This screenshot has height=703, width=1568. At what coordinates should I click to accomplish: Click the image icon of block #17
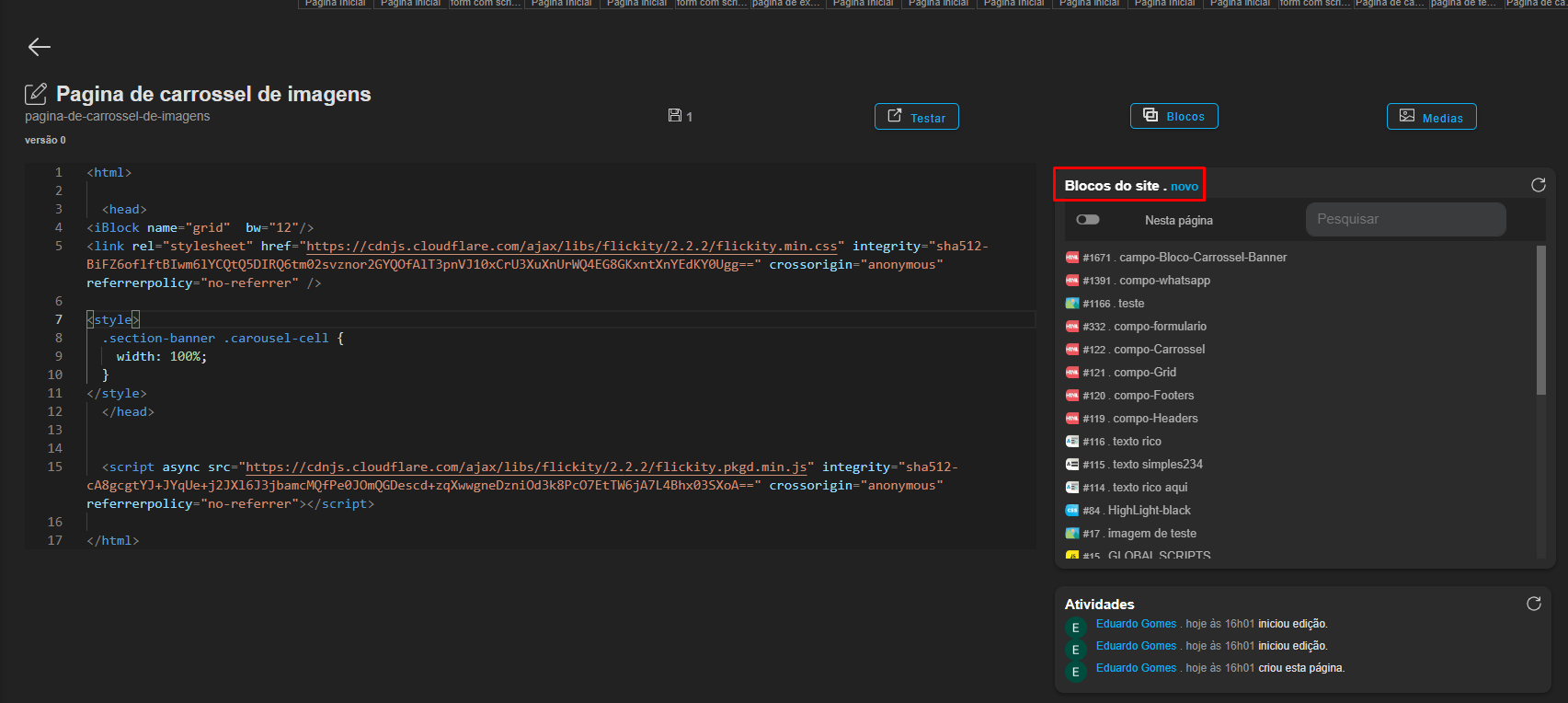click(1072, 534)
